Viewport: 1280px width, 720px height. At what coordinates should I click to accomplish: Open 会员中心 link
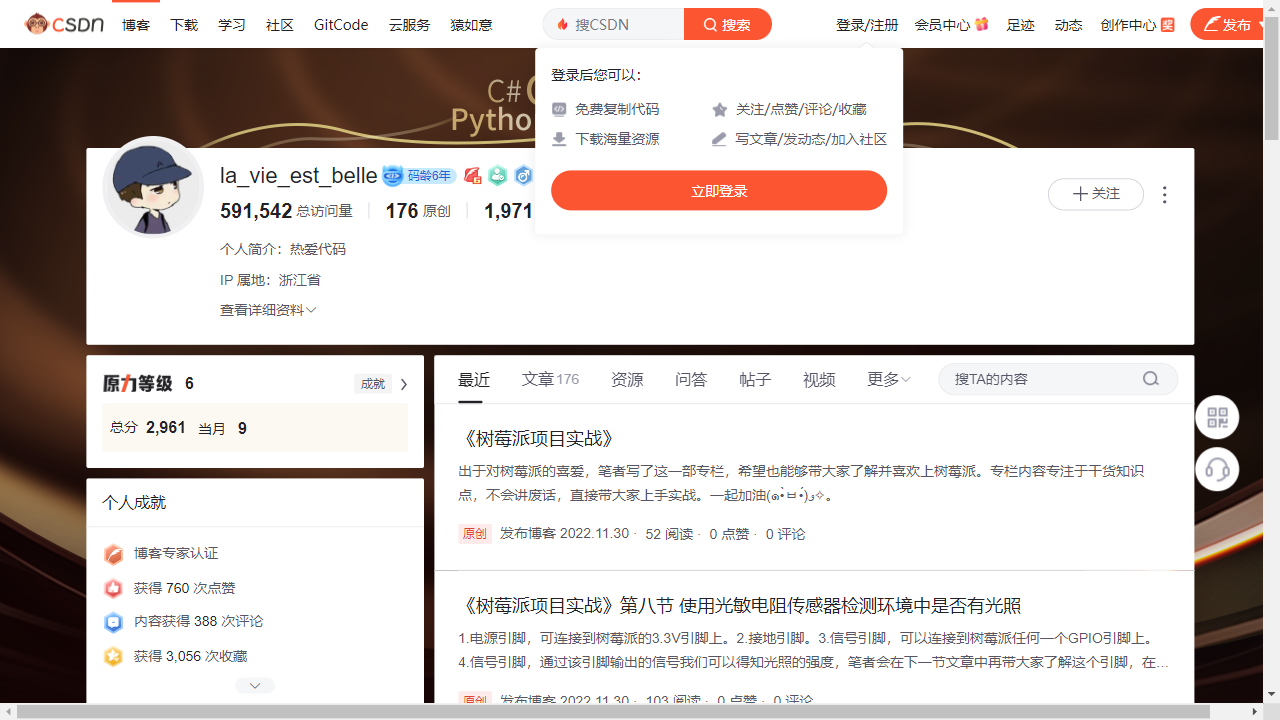click(x=942, y=25)
